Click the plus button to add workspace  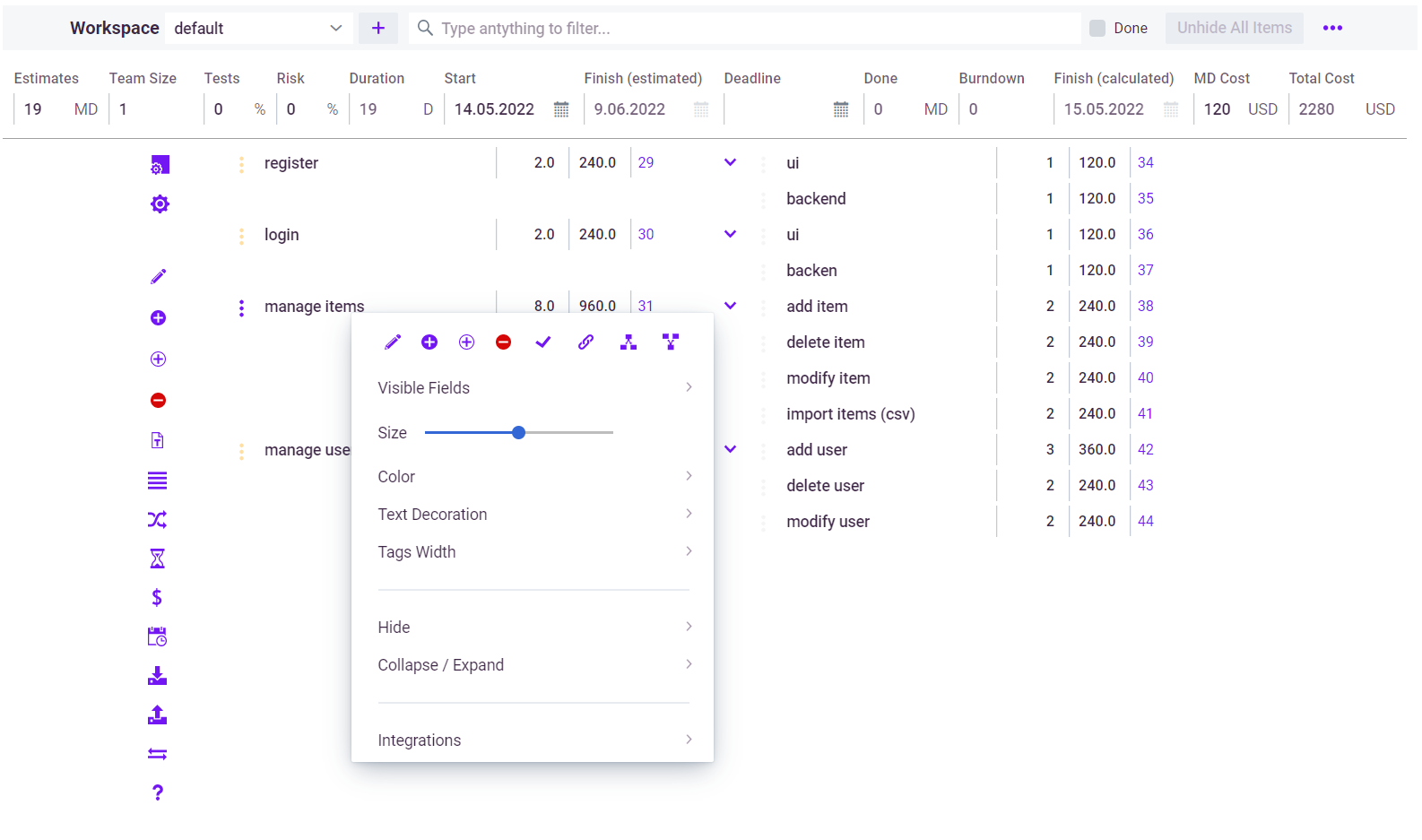[378, 28]
